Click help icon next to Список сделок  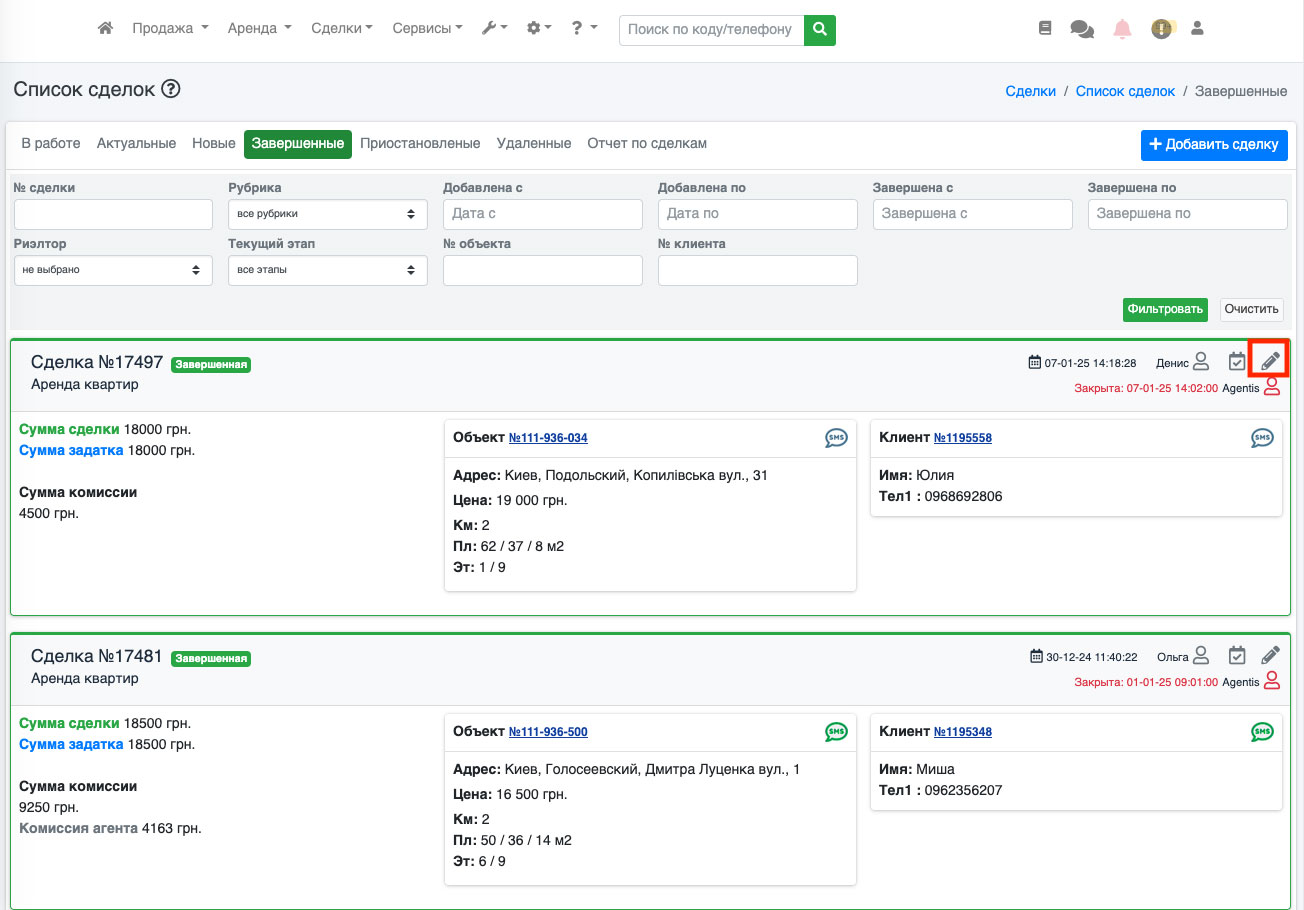171,90
